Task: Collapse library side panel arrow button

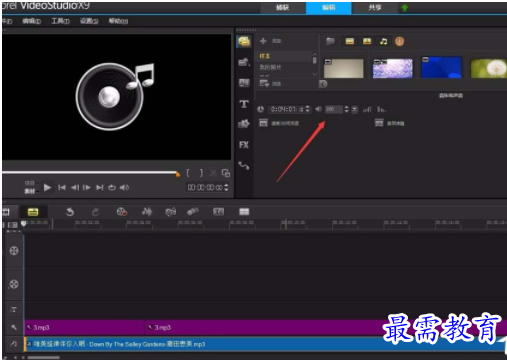Action: coord(323,84)
